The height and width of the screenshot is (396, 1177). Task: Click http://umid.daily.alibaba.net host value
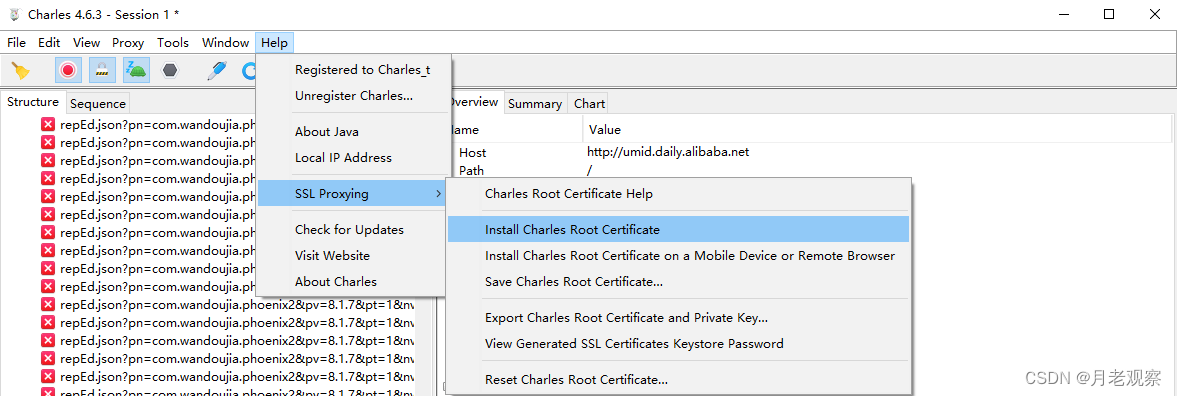669,152
